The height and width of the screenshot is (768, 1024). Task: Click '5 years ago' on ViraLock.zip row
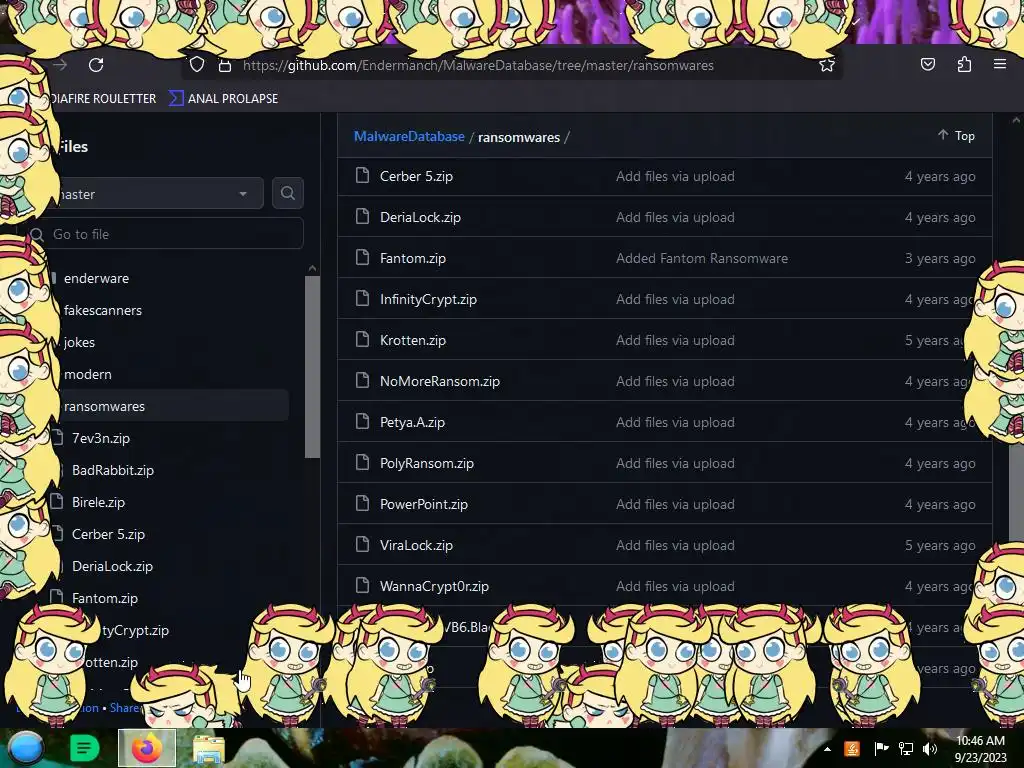940,545
